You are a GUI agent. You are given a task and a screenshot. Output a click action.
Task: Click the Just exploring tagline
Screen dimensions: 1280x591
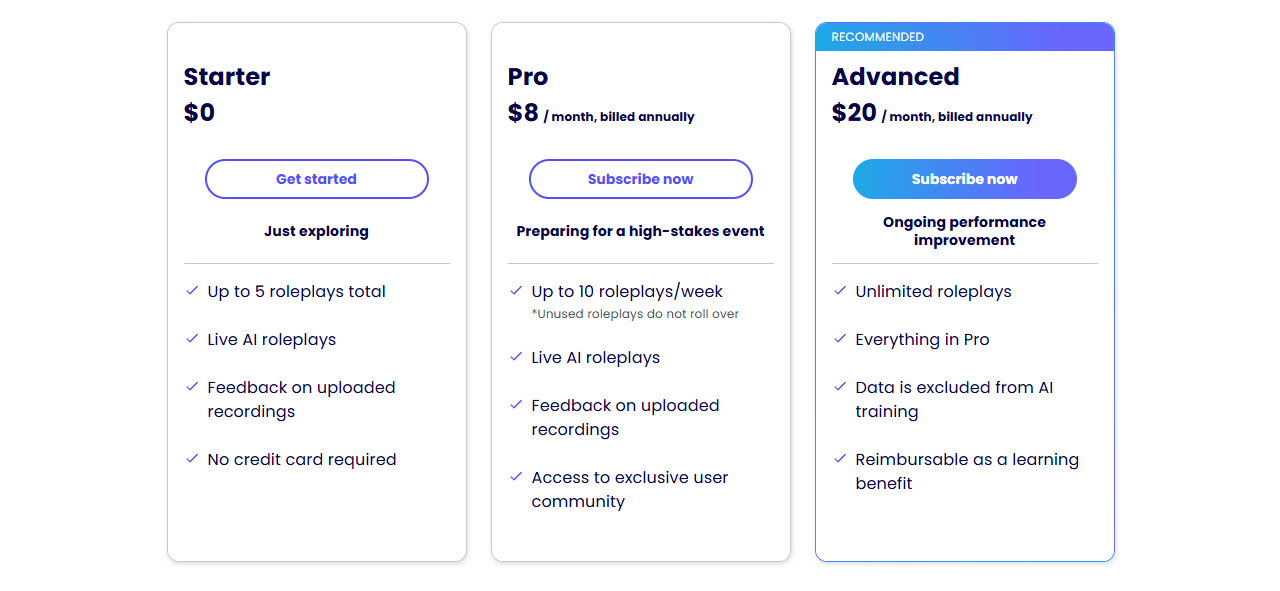pos(317,231)
